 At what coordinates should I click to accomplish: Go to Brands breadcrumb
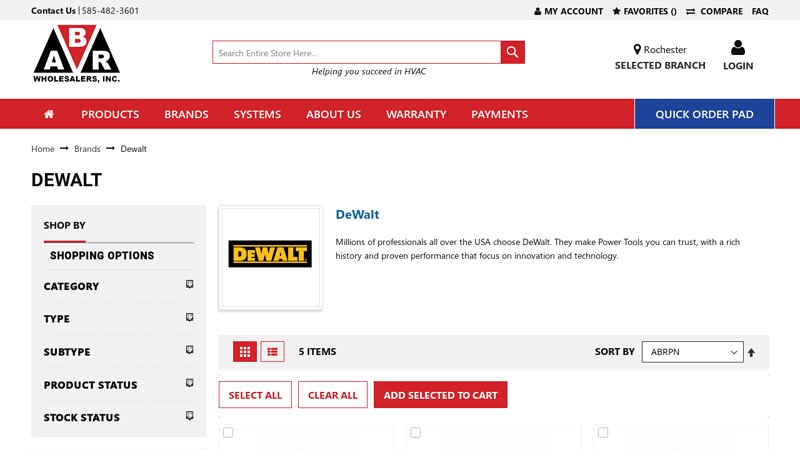87,149
